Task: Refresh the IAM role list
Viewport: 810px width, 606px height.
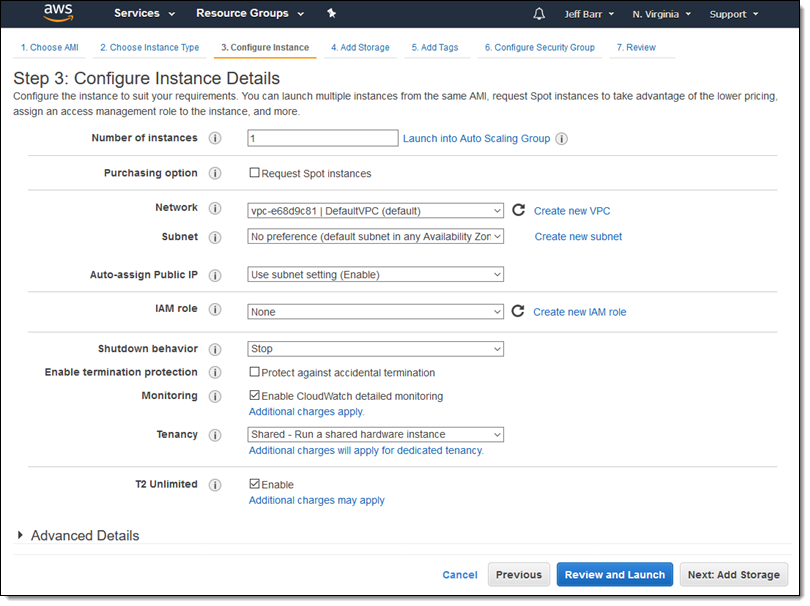Action: [x=518, y=312]
